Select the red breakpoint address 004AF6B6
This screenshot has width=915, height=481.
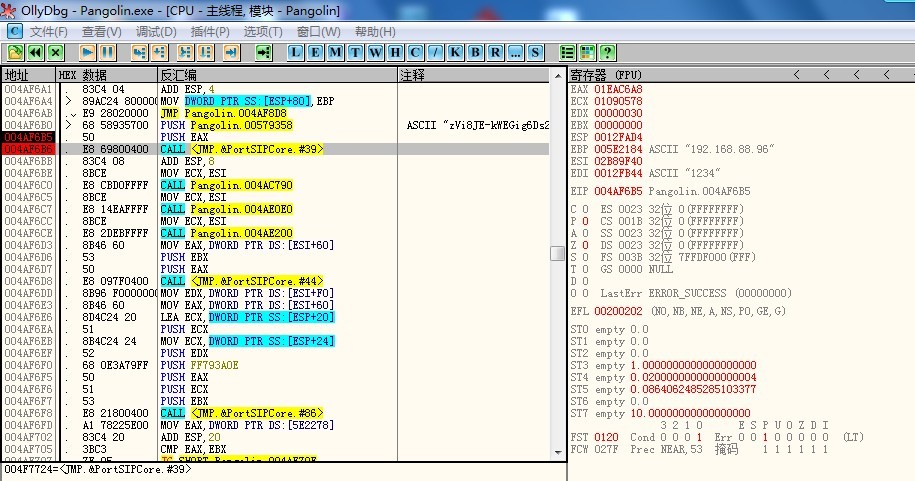[x=29, y=149]
